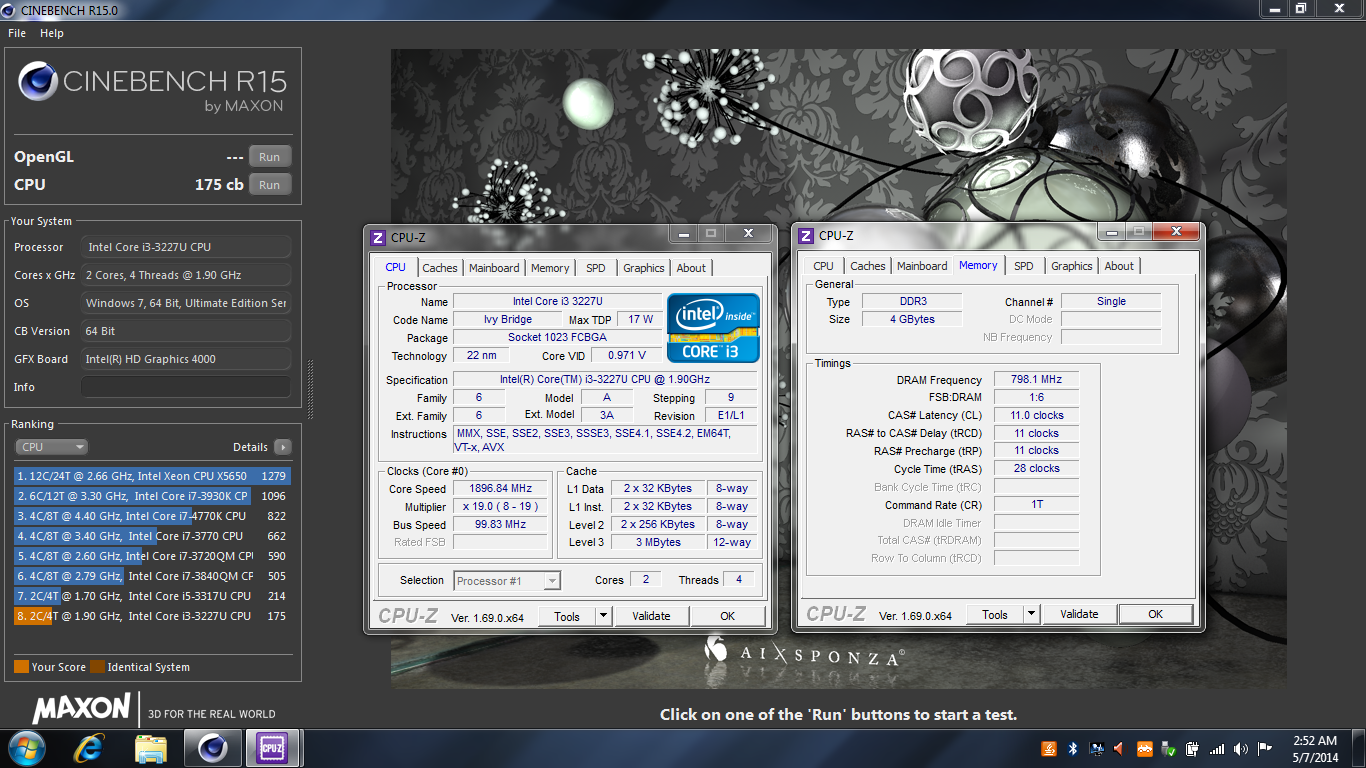Click the Details arrow button in Ranking
This screenshot has height=768, width=1366.
283,447
